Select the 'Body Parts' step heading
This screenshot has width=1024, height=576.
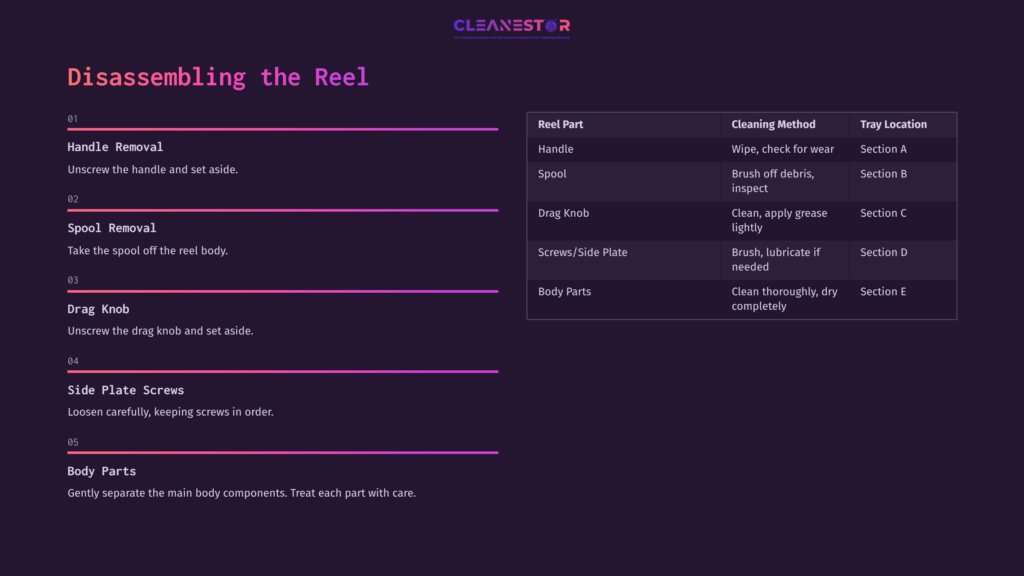click(x=101, y=471)
